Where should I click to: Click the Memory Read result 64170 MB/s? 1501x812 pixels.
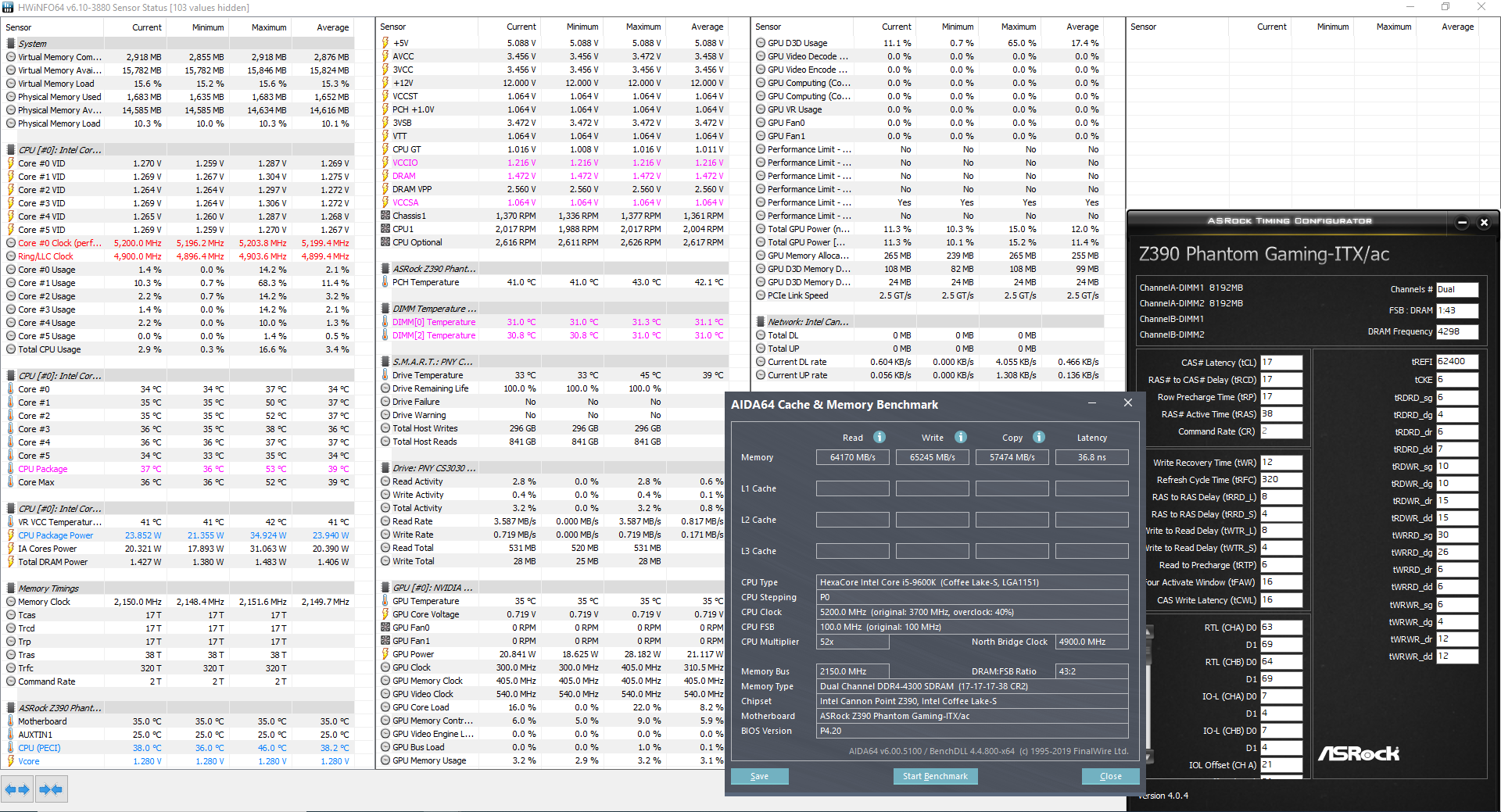tap(853, 457)
